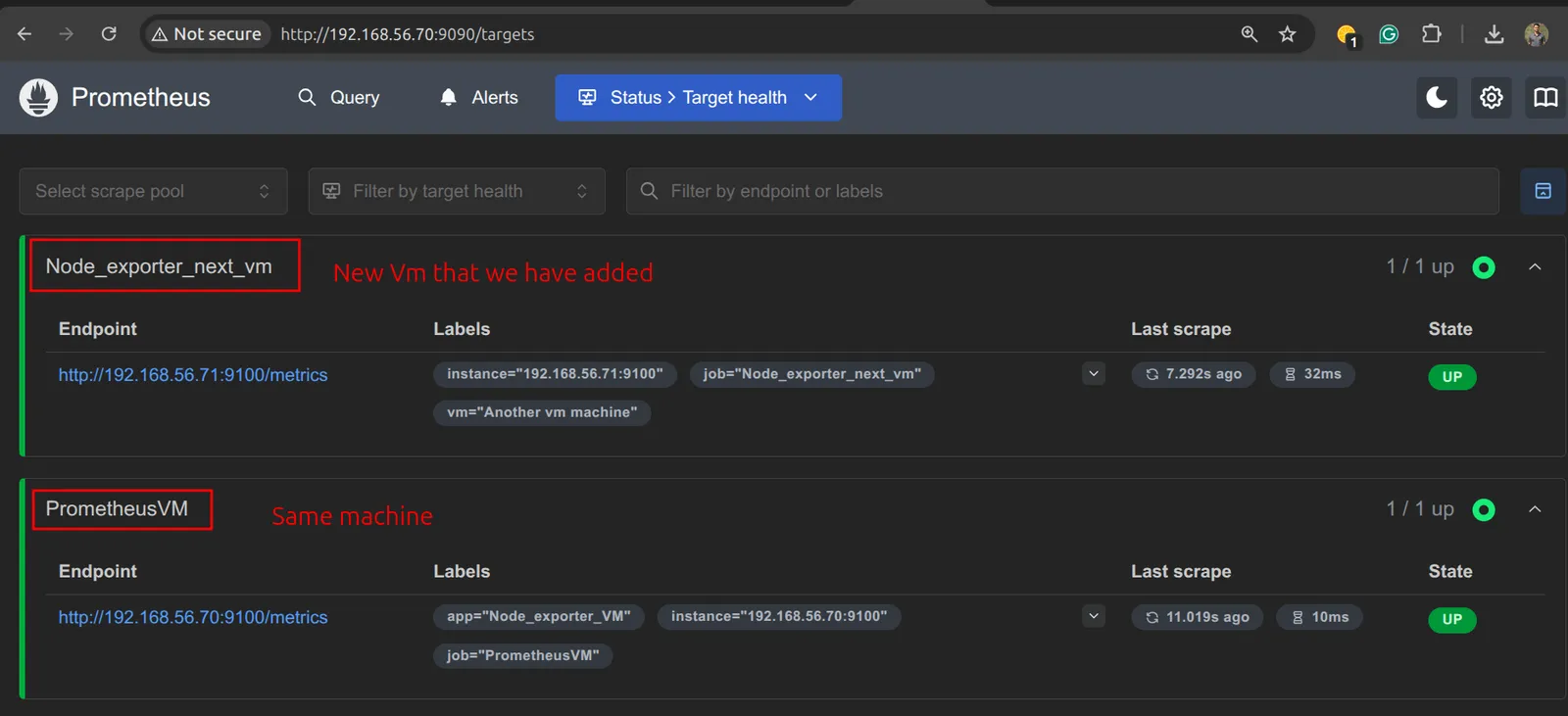Viewport: 1568px width, 716px height.
Task: Click the browser profile avatar
Action: click(1537, 34)
